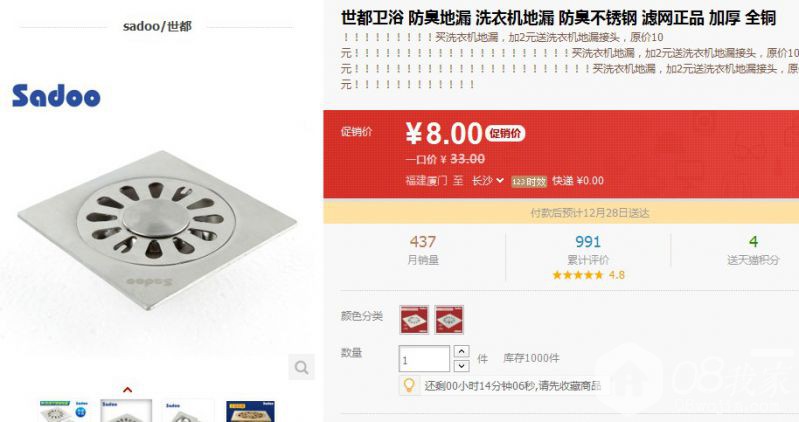
Task: Open the 991 累计评价 reviews tab
Action: [588, 250]
